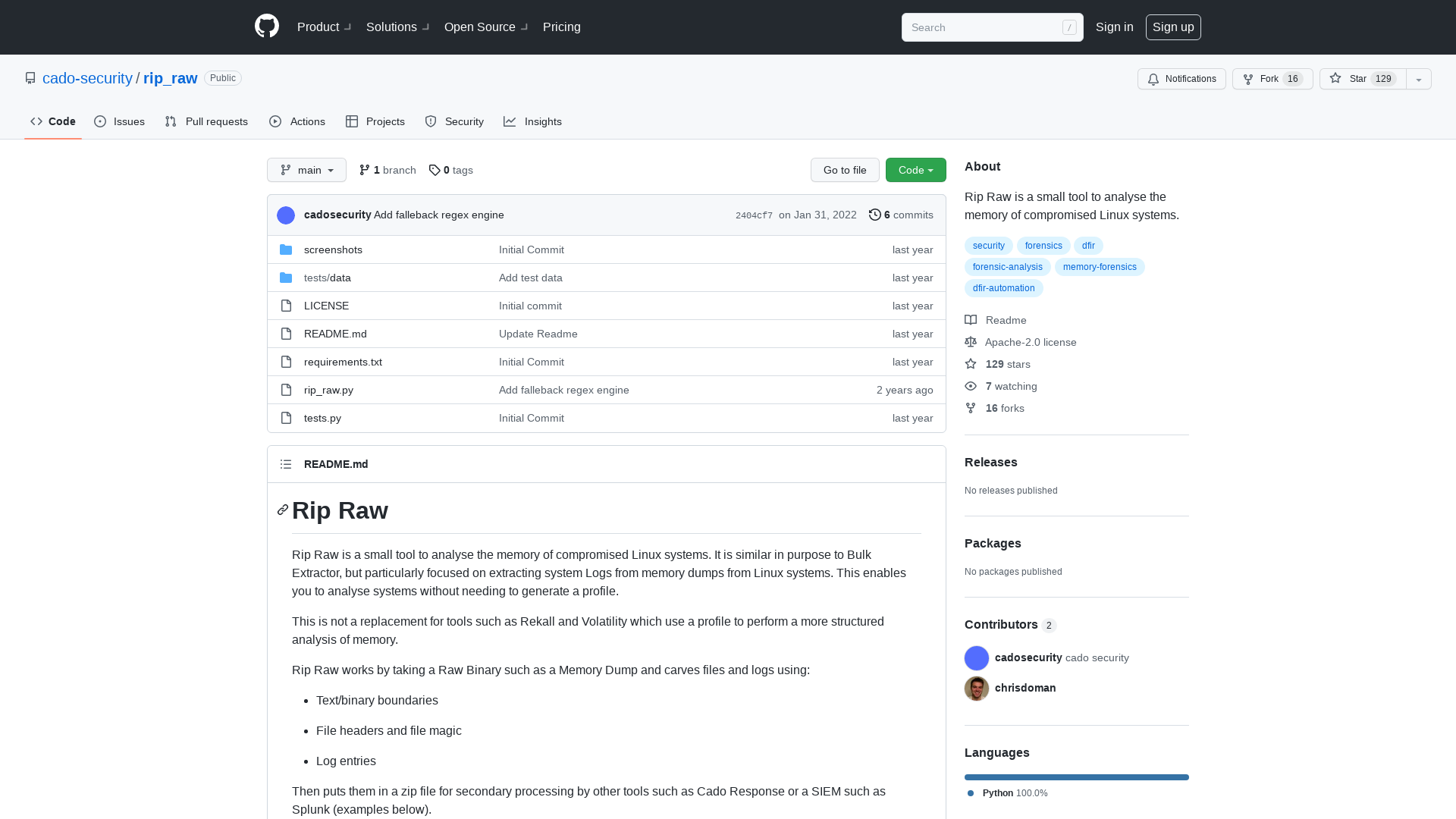Open the 'Add falleback regex engine' commit message for rip_raw.py
The height and width of the screenshot is (819, 1456).
[564, 390]
